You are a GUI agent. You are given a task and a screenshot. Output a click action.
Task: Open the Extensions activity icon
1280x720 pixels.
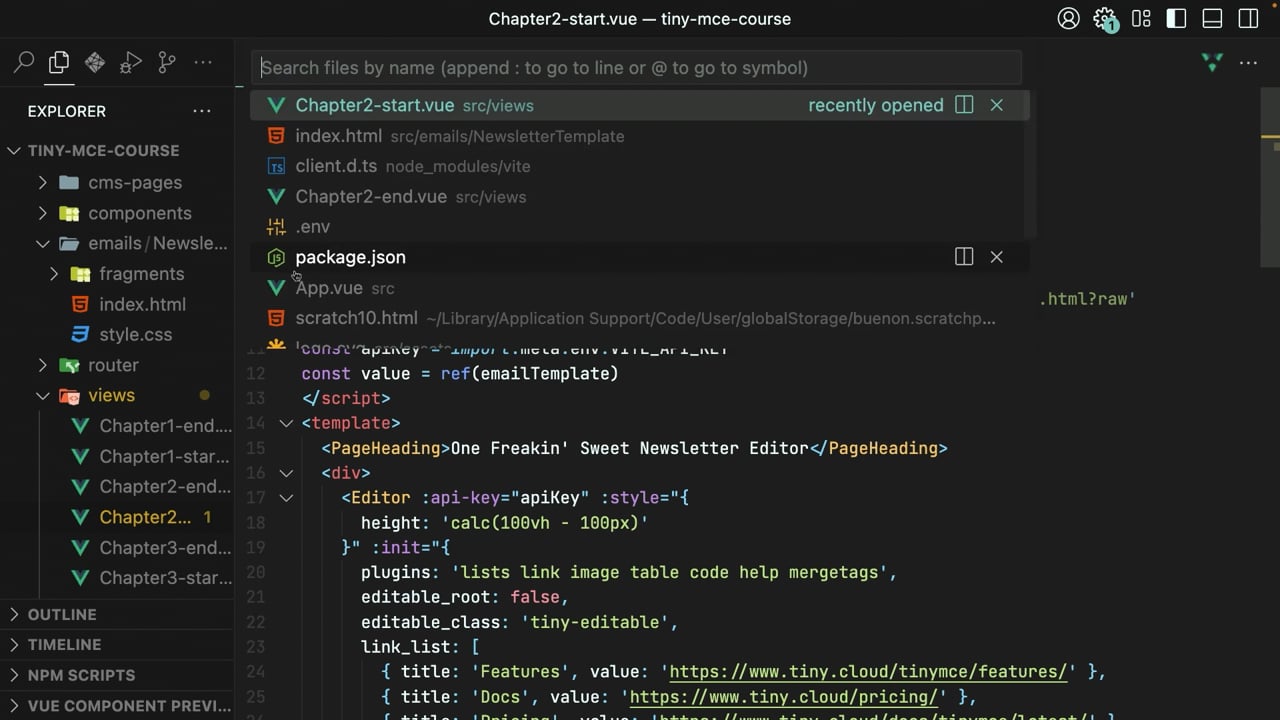95,63
